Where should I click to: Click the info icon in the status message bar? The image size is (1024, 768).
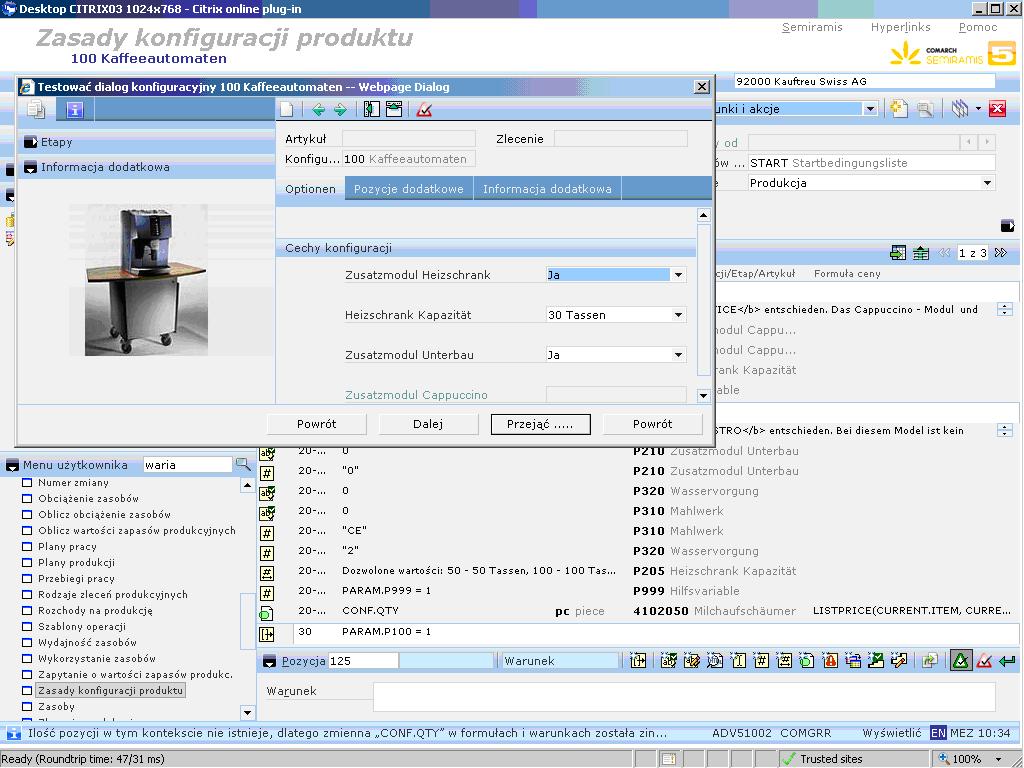pos(13,733)
